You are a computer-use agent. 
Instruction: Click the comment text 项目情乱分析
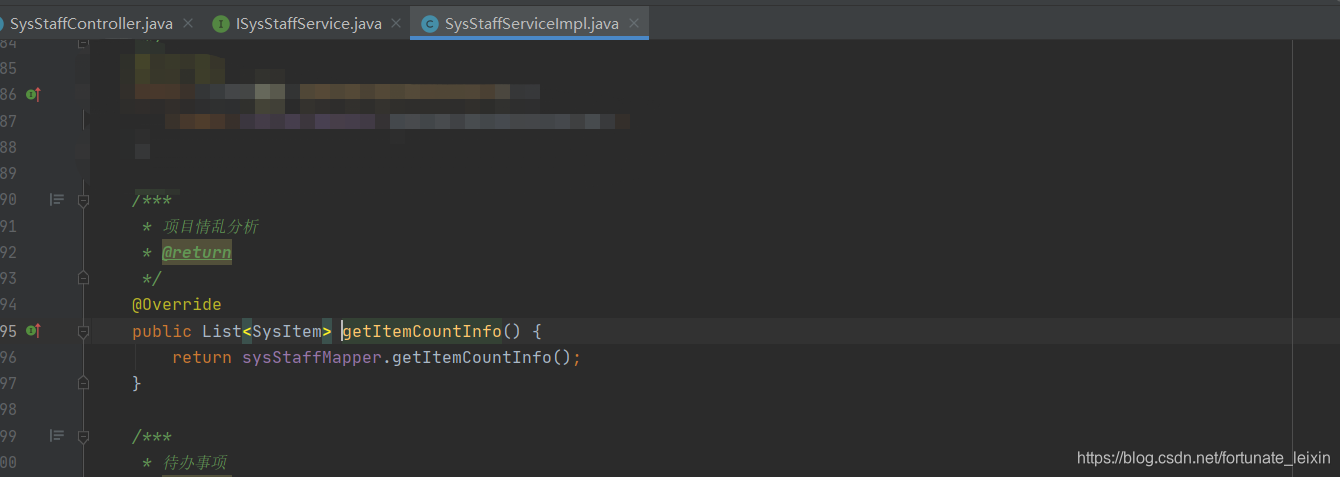pyautogui.click(x=210, y=226)
